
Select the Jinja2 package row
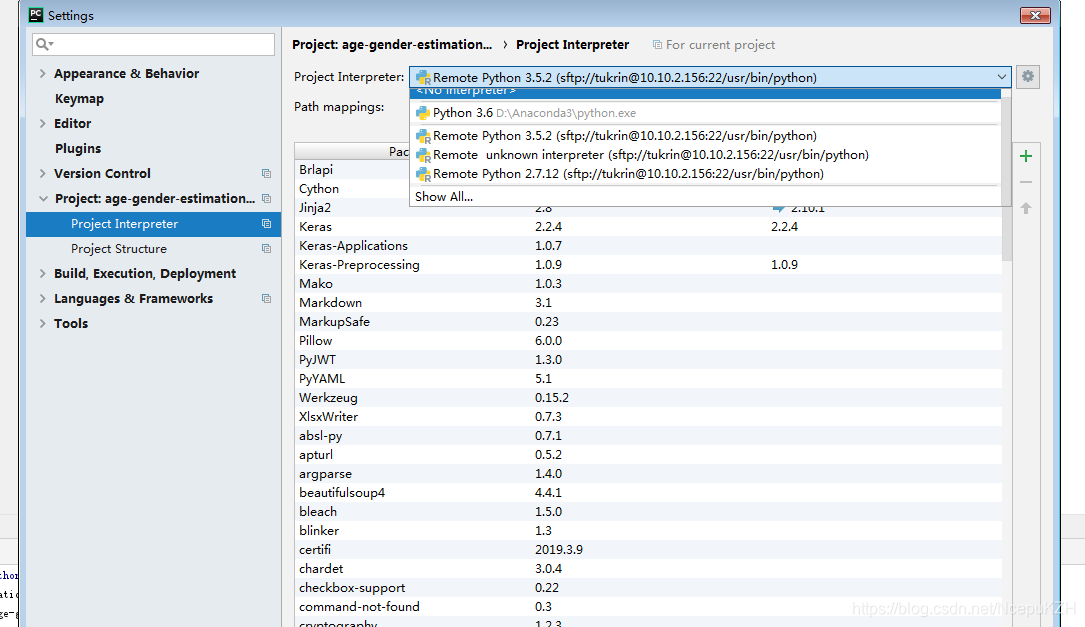(x=352, y=210)
